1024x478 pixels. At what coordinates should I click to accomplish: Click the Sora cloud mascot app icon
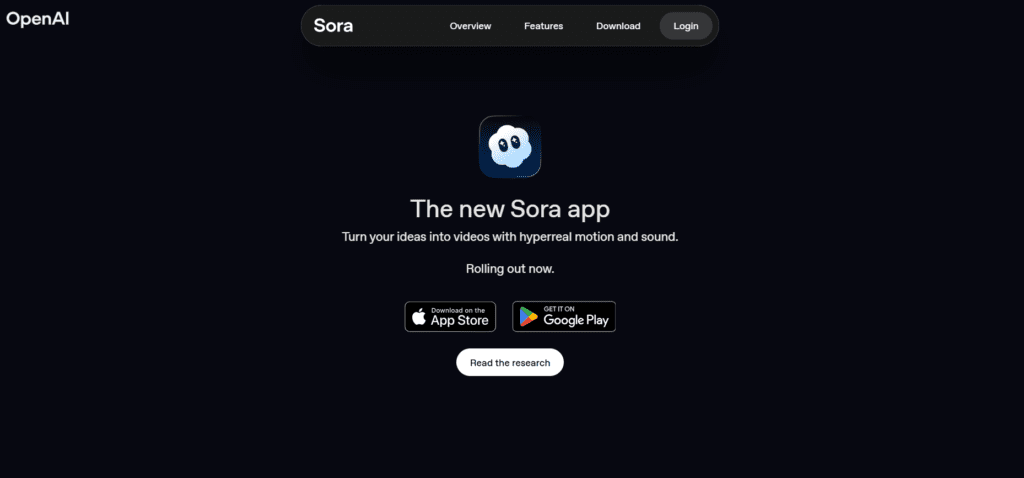[510, 146]
